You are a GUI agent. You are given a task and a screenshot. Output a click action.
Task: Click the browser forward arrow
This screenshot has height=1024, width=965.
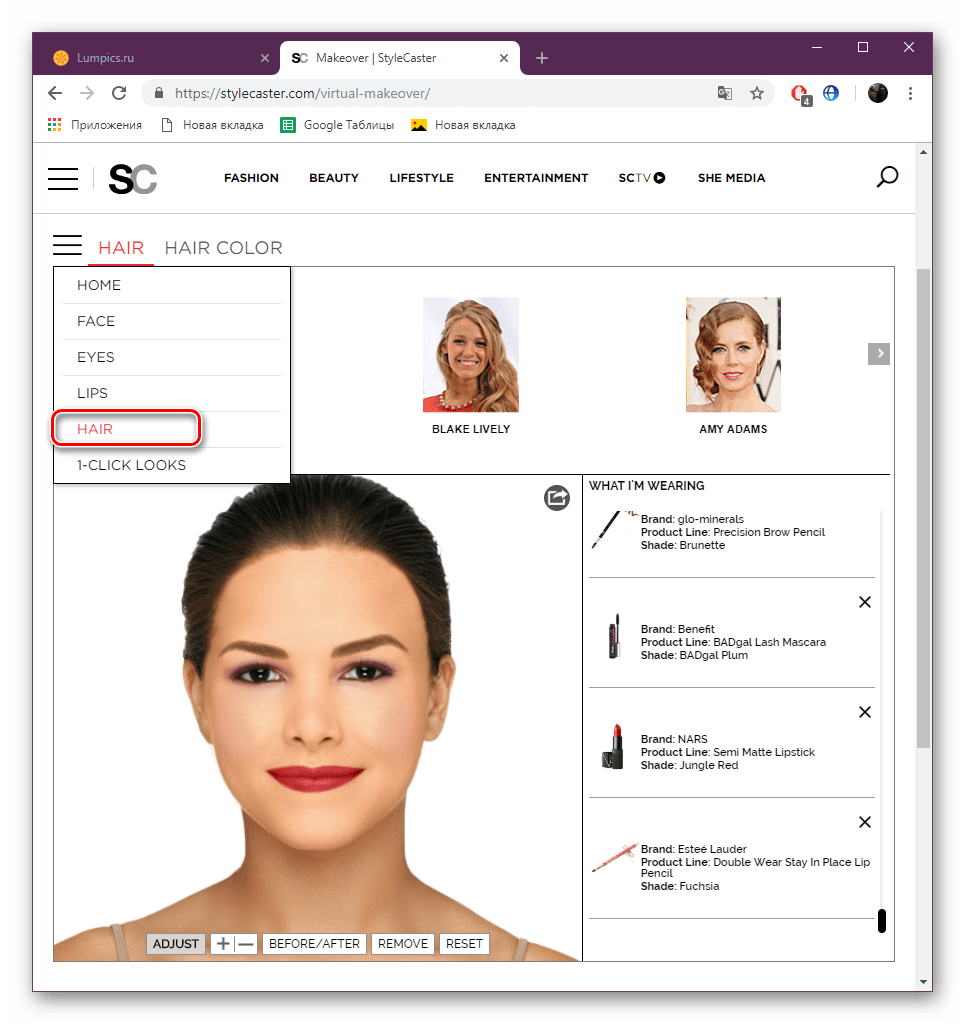tap(87, 93)
